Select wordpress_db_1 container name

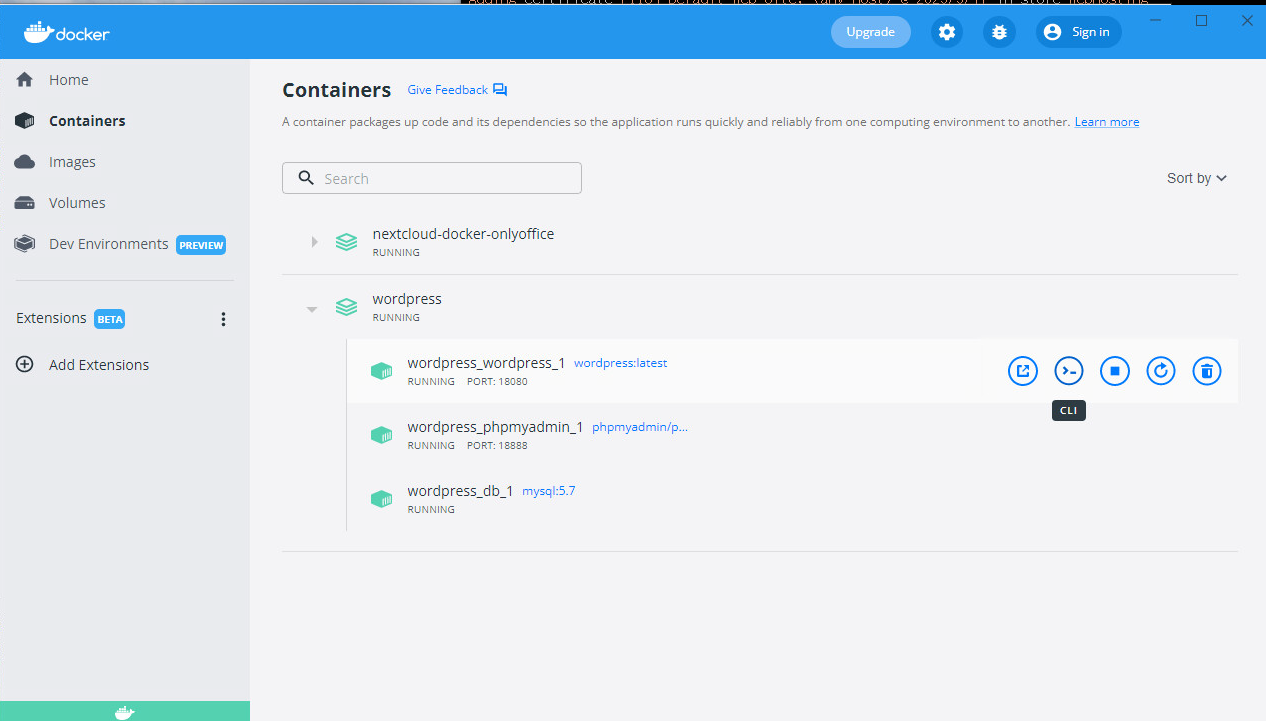[460, 491]
